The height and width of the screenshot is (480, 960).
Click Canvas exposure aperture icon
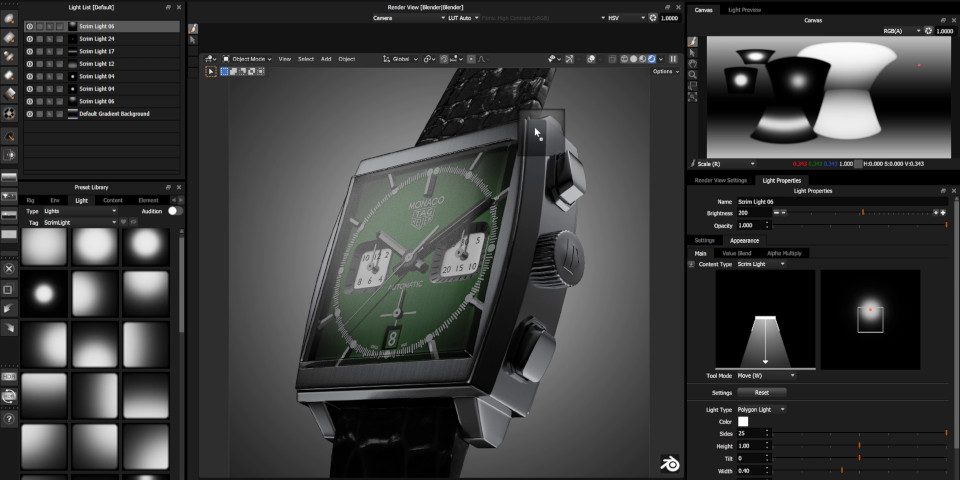tap(929, 30)
